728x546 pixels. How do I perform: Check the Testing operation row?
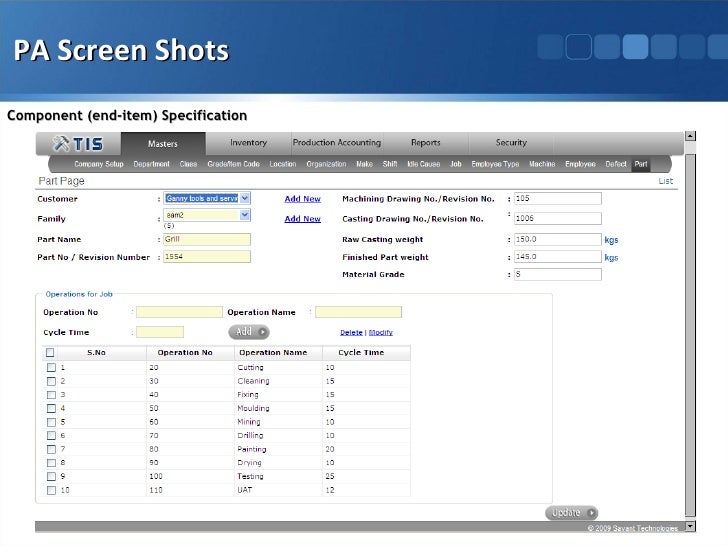[x=51, y=476]
